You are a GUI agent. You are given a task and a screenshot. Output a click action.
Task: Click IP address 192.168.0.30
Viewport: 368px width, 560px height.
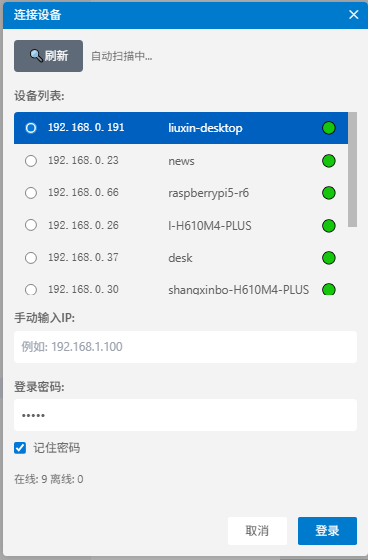coord(83,289)
